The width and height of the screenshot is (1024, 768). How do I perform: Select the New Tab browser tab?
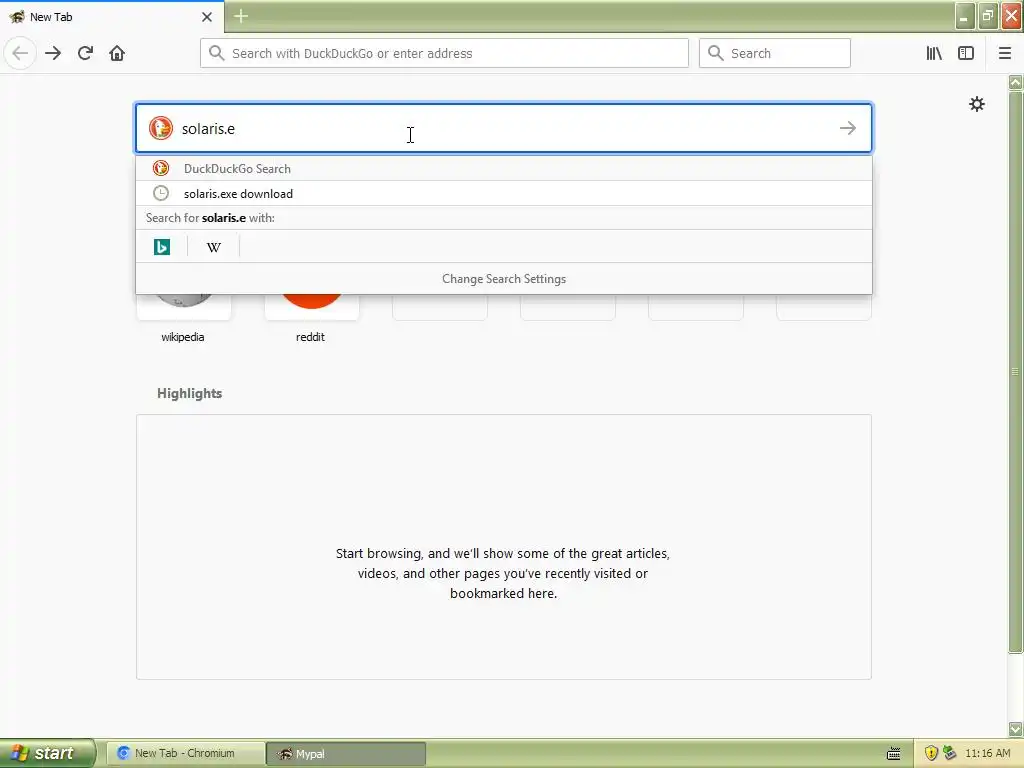(112, 16)
